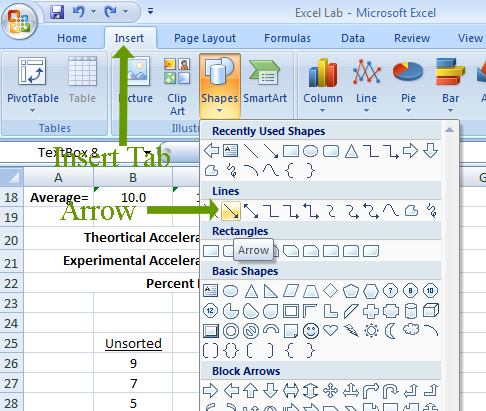Select the Smiley Face shape
Image resolution: width=486 pixels, height=411 pixels.
click(311, 331)
